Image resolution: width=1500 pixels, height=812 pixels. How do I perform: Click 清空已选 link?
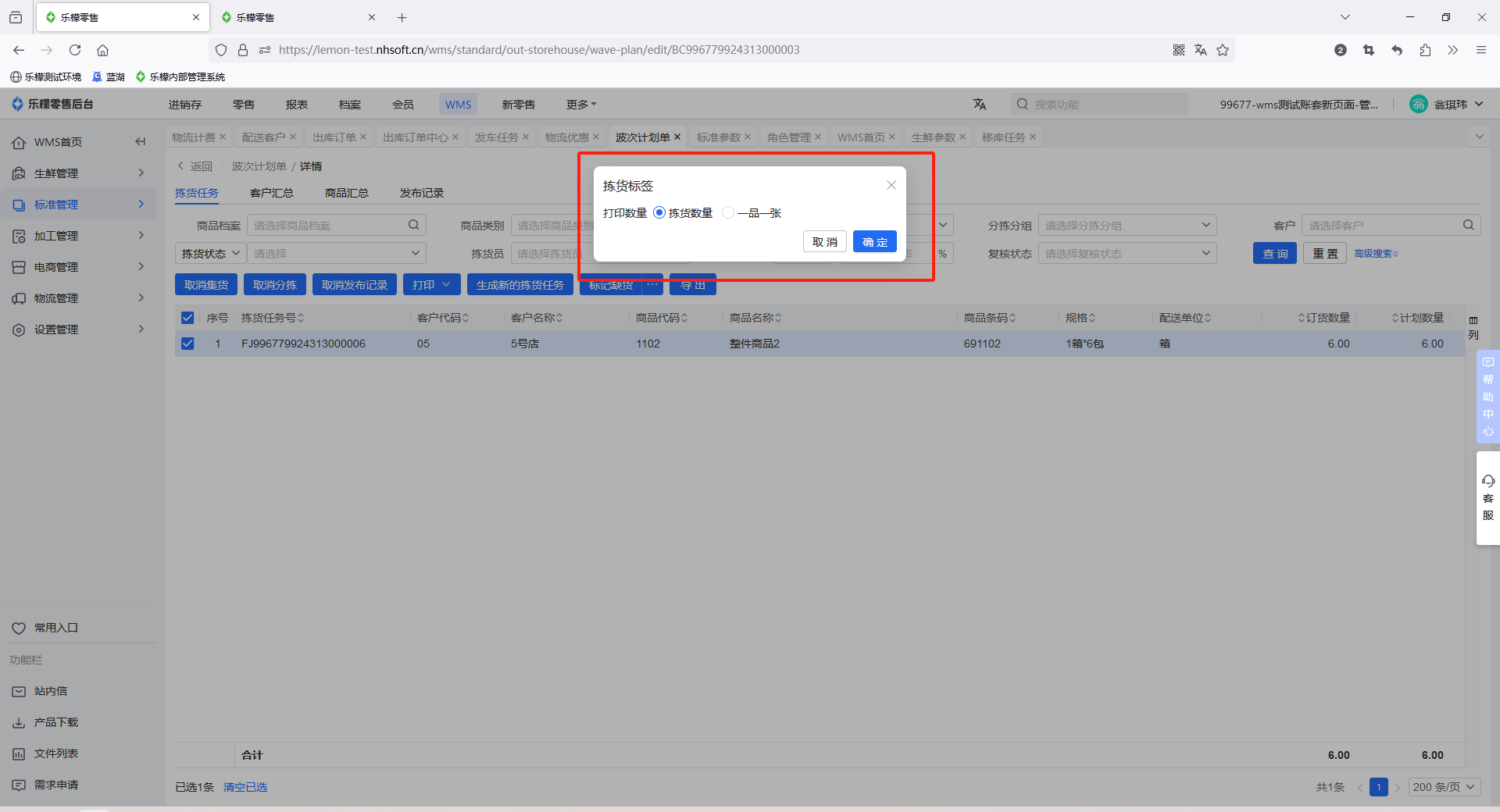(x=245, y=787)
